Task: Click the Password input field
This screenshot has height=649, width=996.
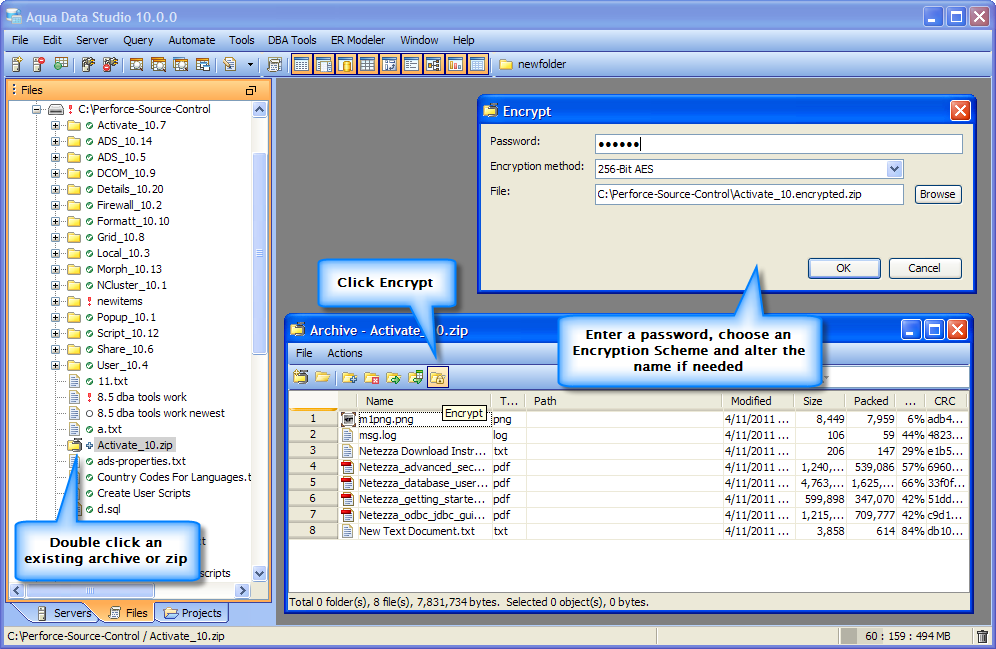Action: [779, 144]
